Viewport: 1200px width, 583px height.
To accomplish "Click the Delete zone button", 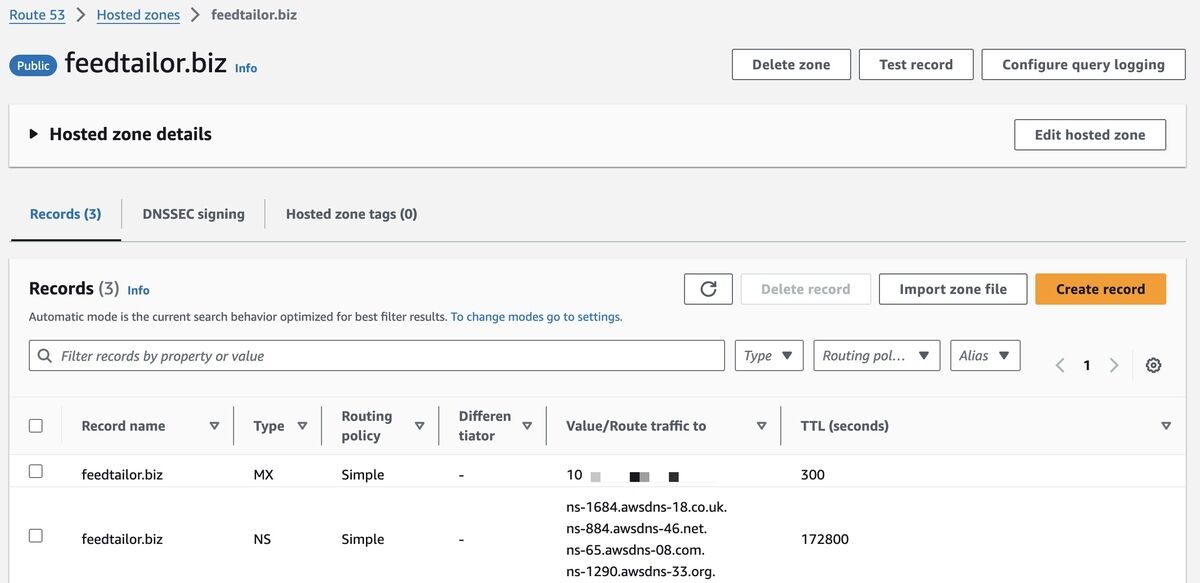I will point(791,64).
